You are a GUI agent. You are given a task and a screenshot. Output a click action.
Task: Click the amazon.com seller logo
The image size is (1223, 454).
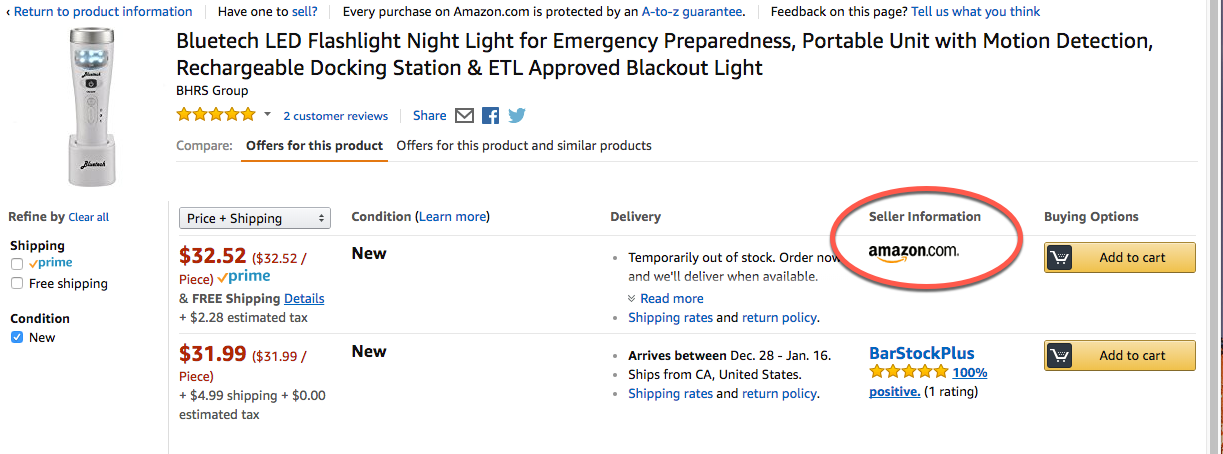(913, 252)
